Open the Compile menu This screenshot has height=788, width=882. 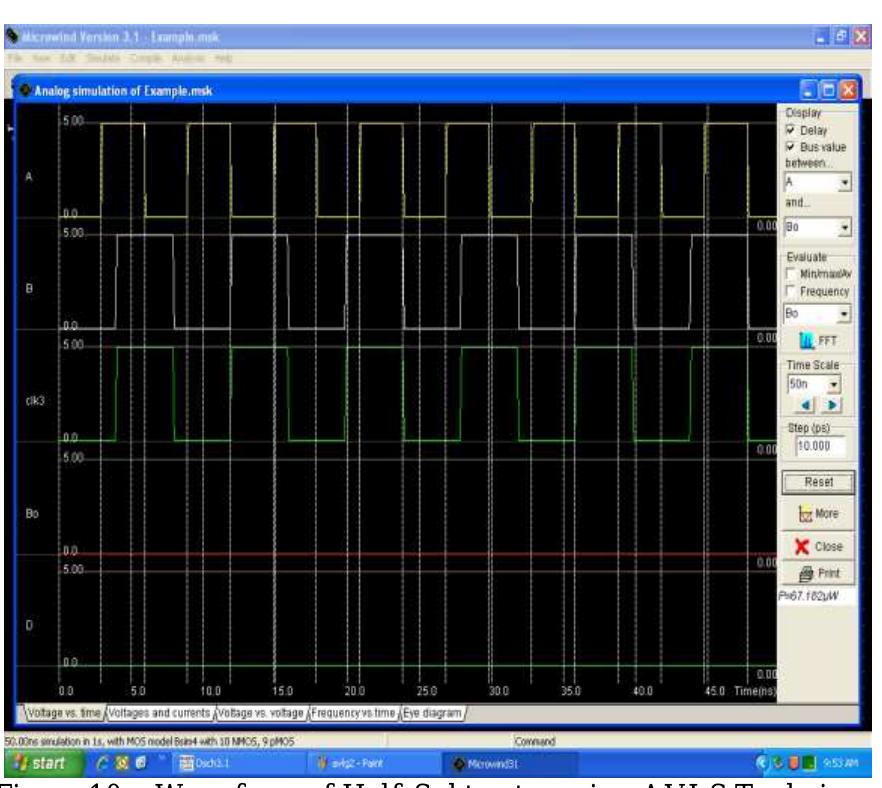pyautogui.click(x=146, y=58)
